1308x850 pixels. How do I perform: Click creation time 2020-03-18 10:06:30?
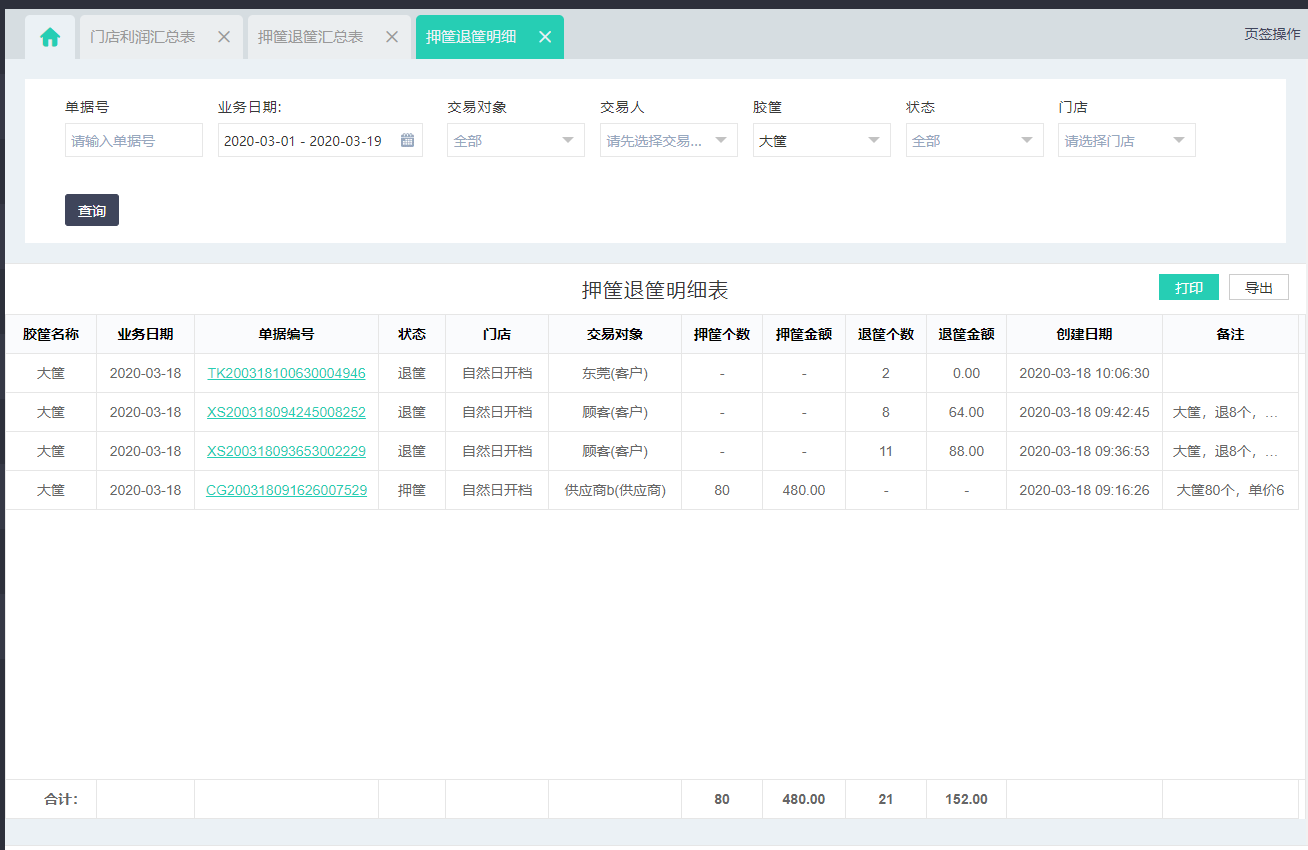pyautogui.click(x=1085, y=373)
